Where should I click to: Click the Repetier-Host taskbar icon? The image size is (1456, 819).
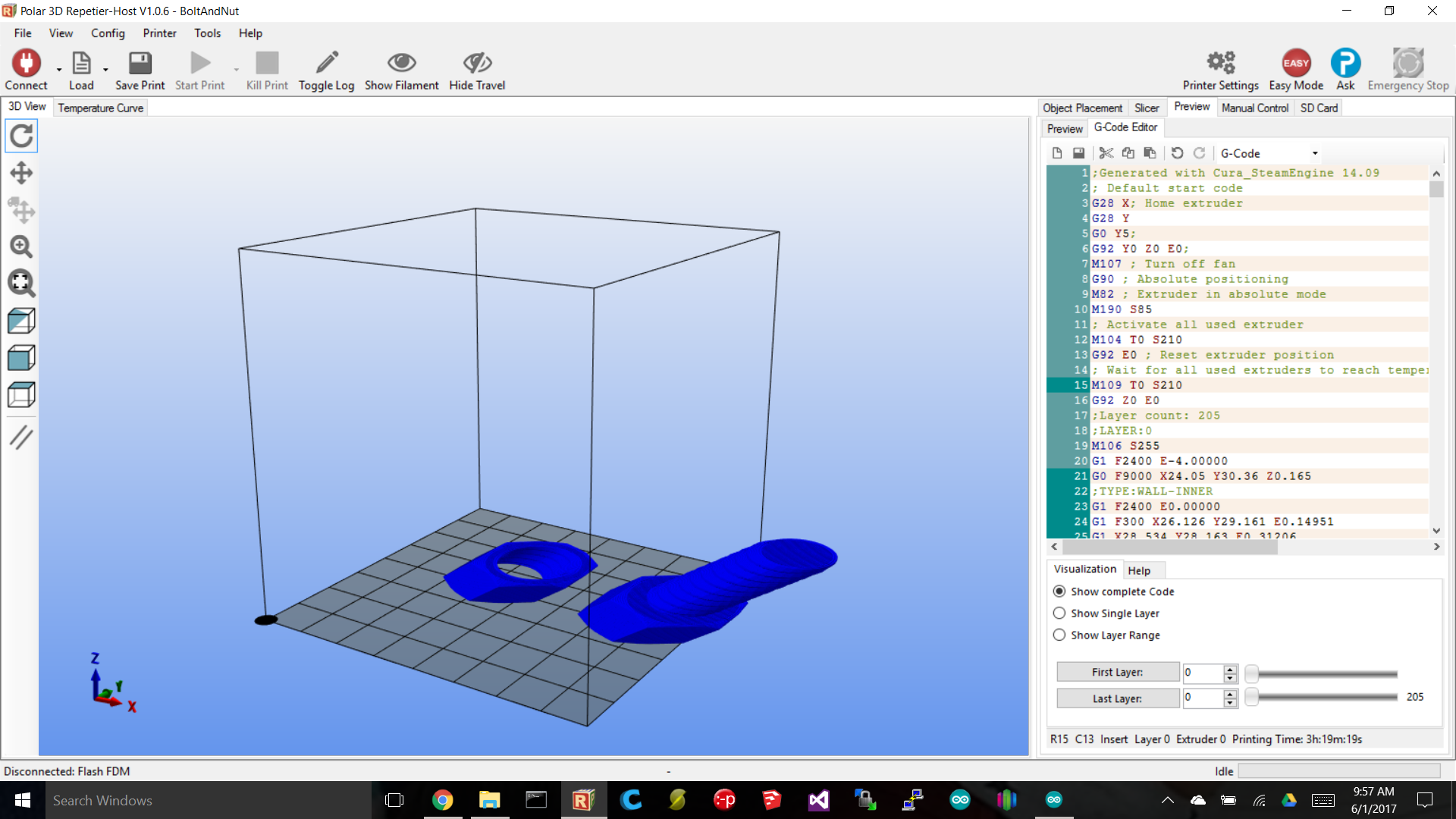point(583,799)
